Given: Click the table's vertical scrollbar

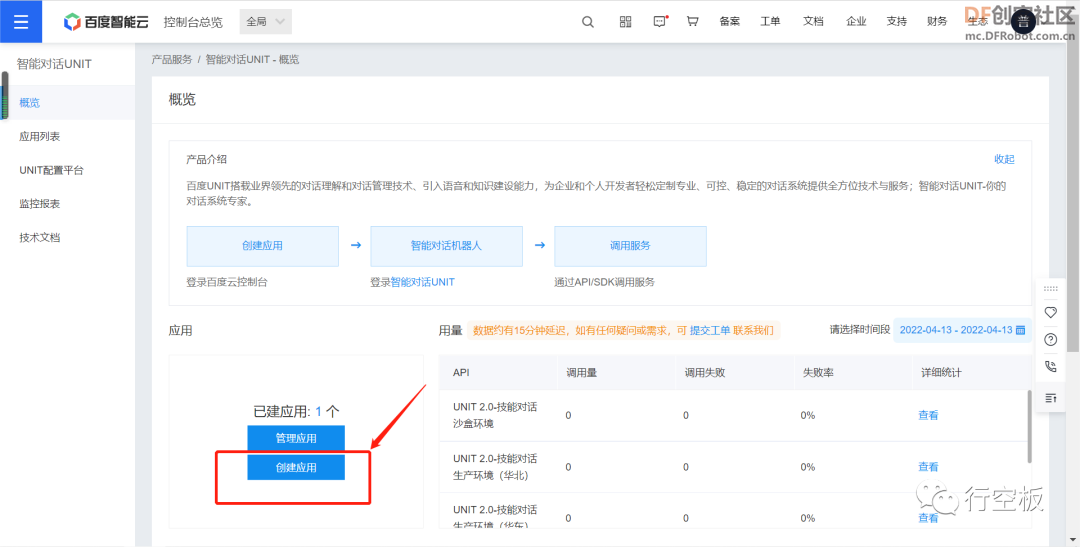Looking at the screenshot, I should [1030, 426].
